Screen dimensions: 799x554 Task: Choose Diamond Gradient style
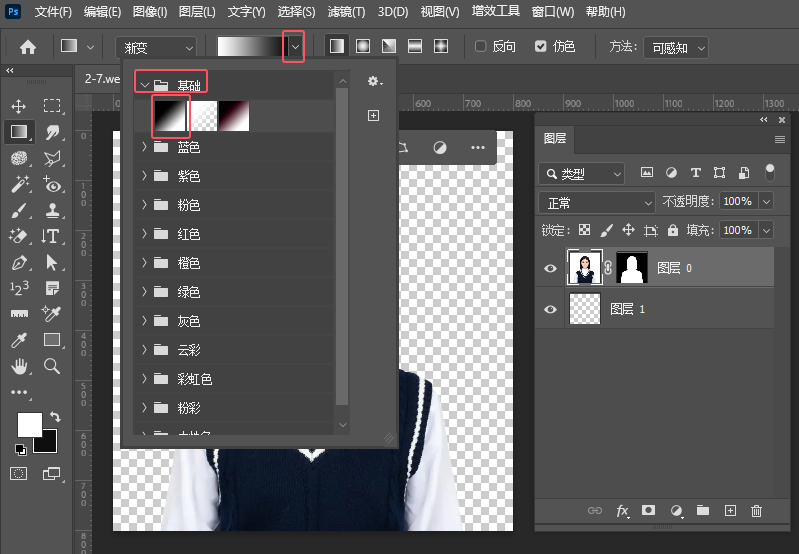point(441,46)
